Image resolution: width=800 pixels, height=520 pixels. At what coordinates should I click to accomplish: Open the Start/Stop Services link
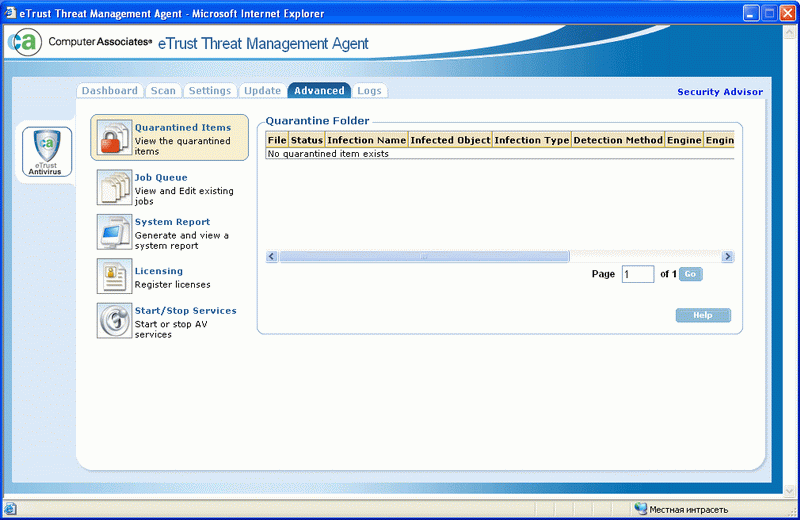185,311
